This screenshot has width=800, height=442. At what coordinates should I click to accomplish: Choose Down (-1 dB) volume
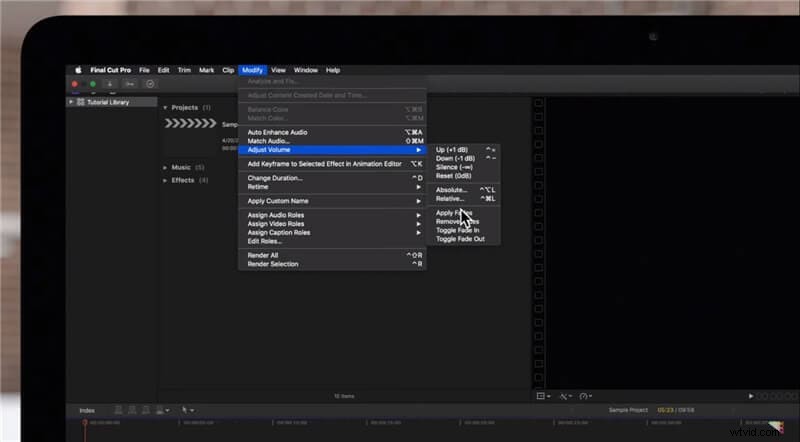click(464, 158)
